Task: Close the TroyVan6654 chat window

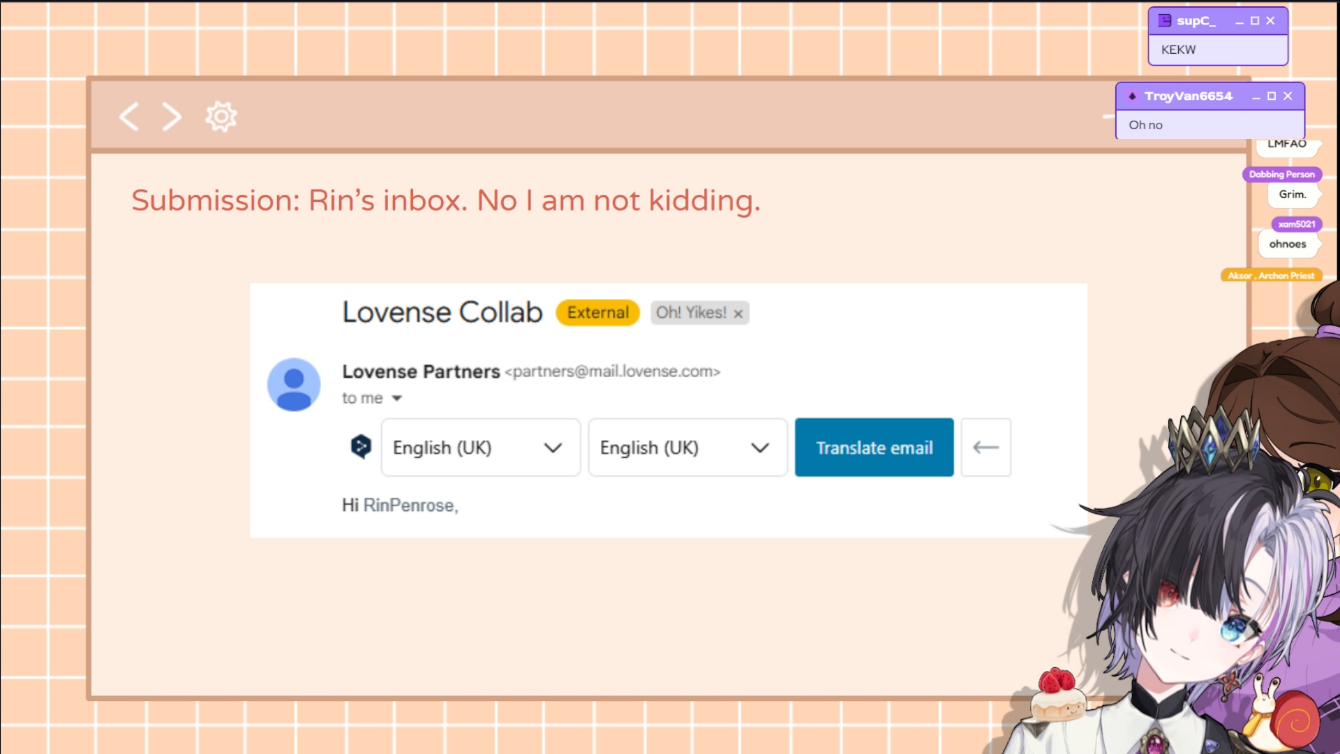Action: pos(1288,96)
